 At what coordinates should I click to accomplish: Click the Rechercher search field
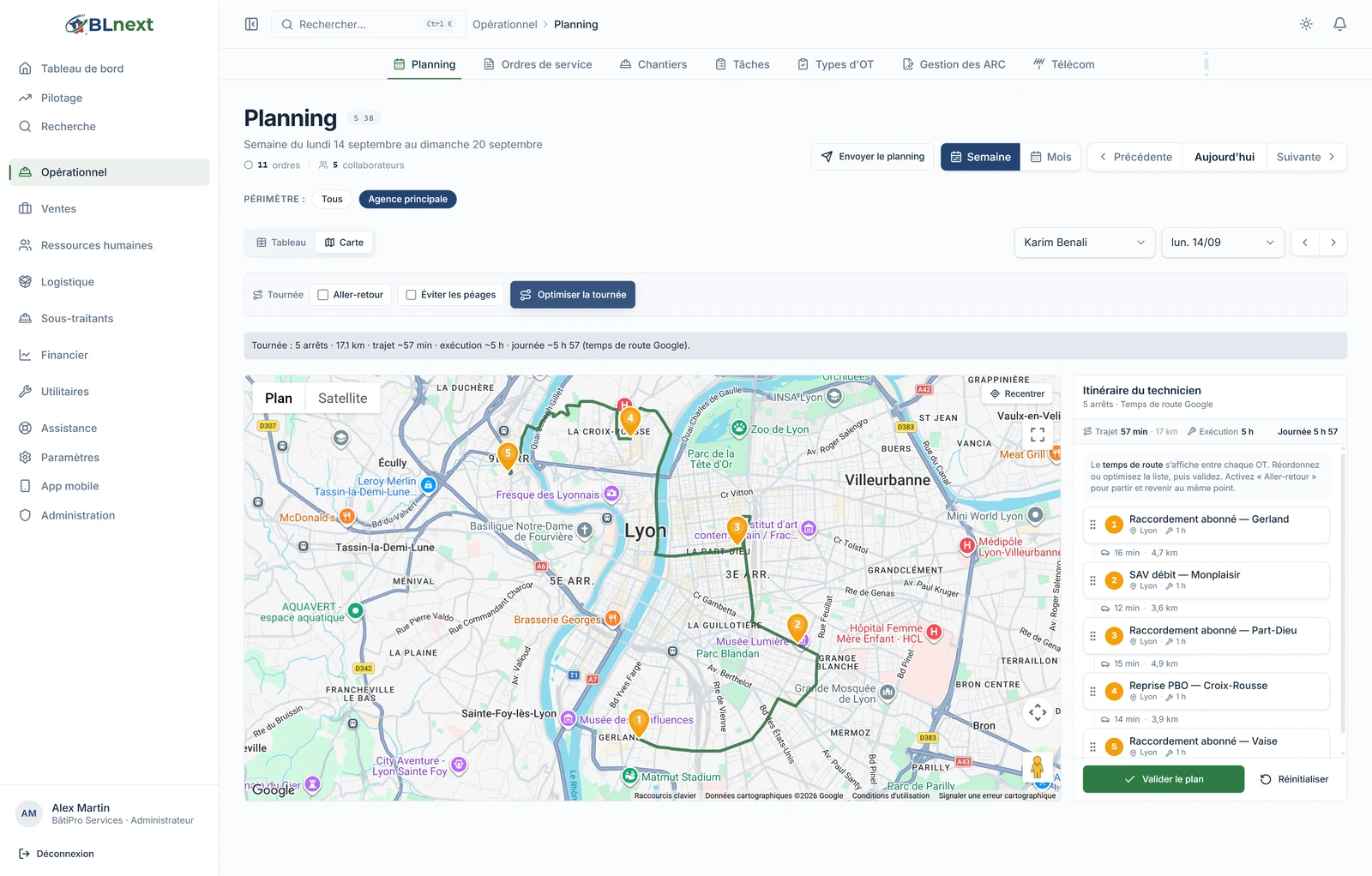click(x=369, y=24)
